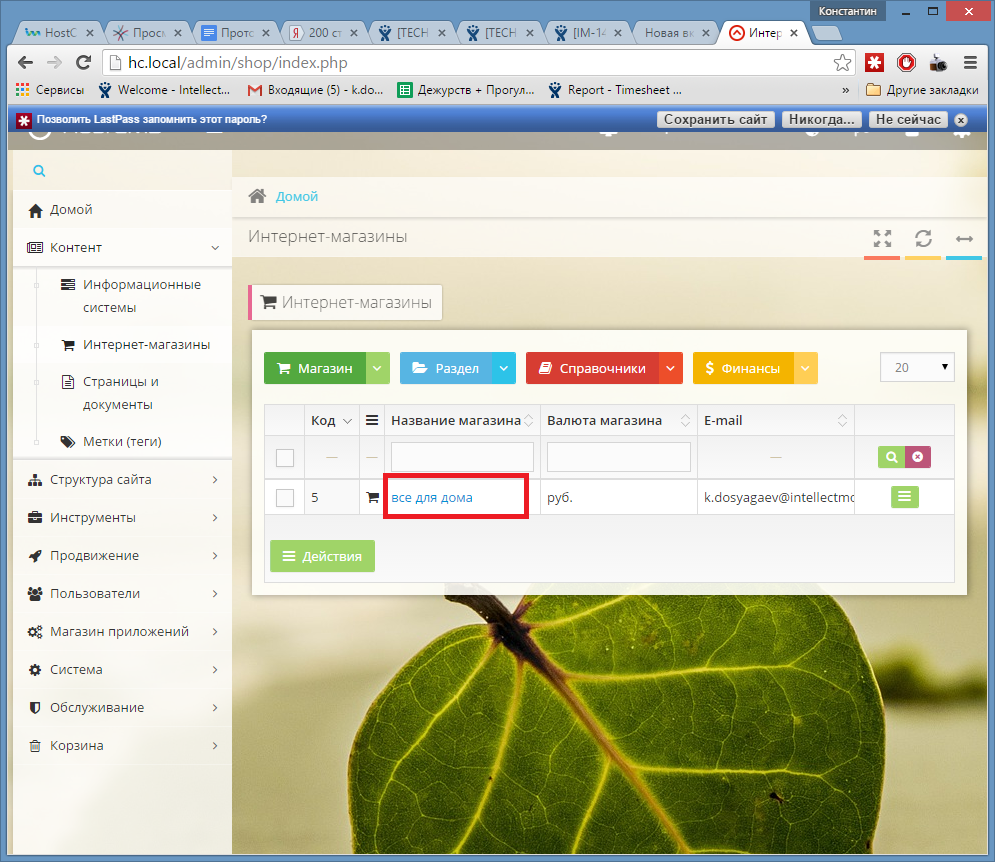
Task: Click the sidebar search magnifier icon
Action: click(x=39, y=171)
